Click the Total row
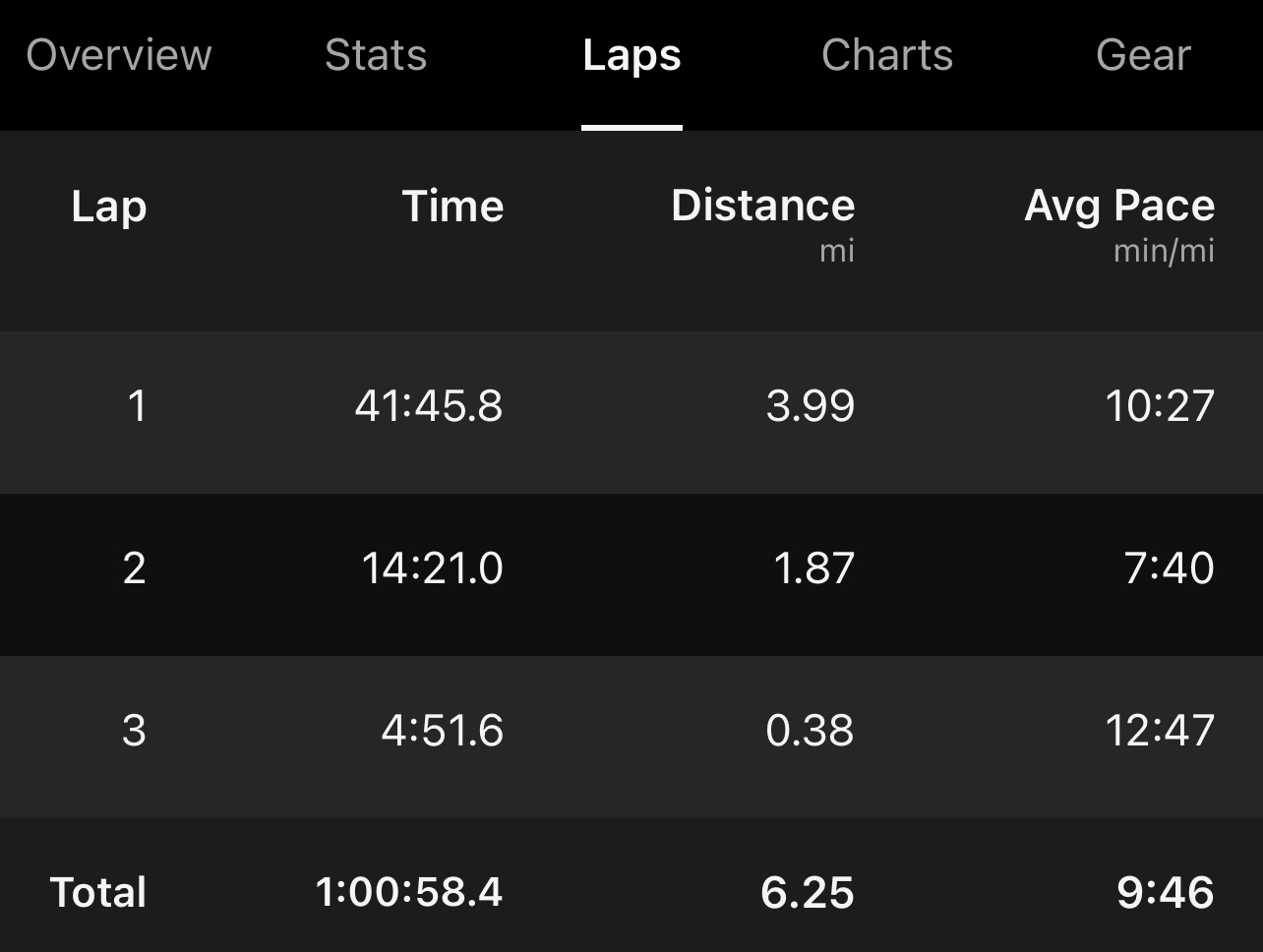 pos(631,893)
